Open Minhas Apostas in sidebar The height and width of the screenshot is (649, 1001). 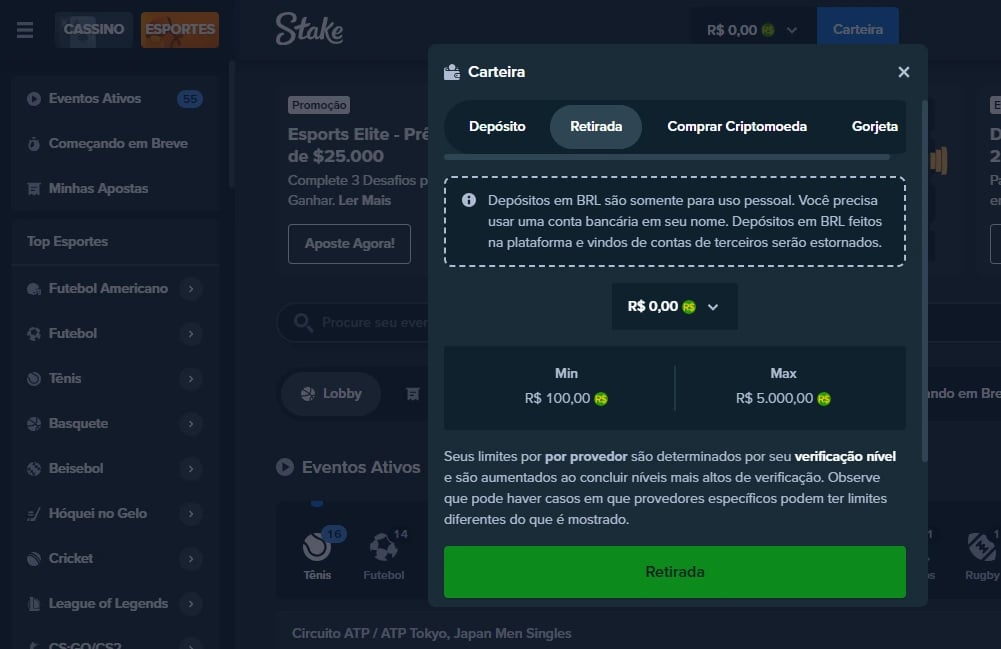pyautogui.click(x=115, y=188)
